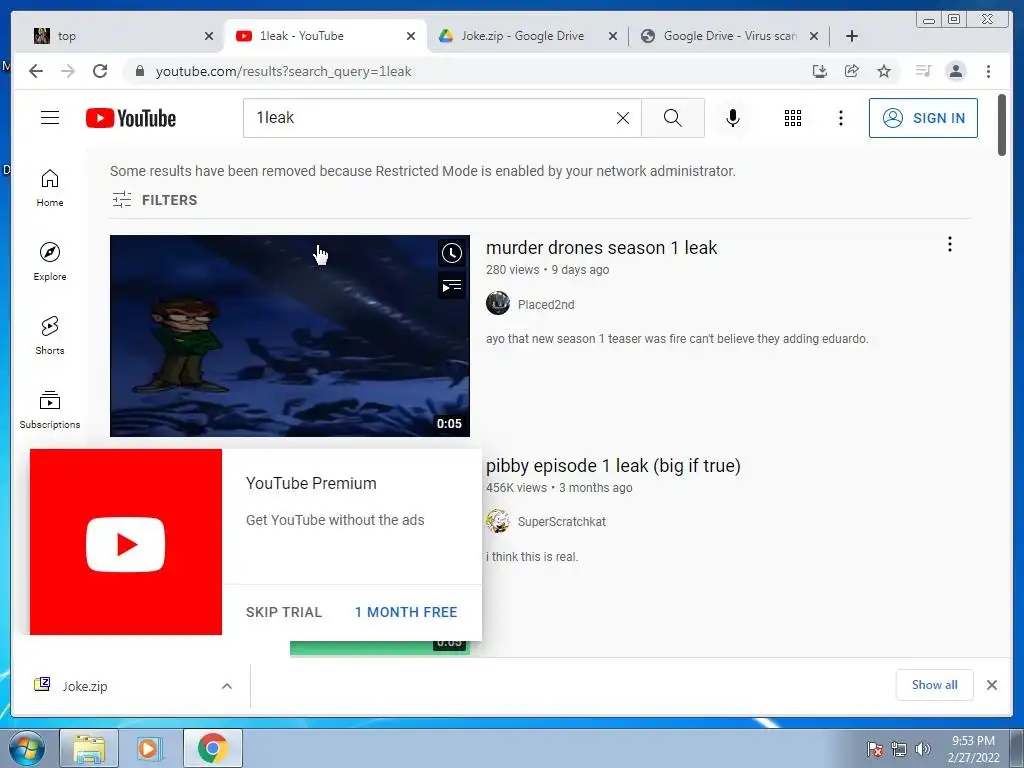Open Shorts in the sidebar
1024x768 pixels.
point(50,336)
